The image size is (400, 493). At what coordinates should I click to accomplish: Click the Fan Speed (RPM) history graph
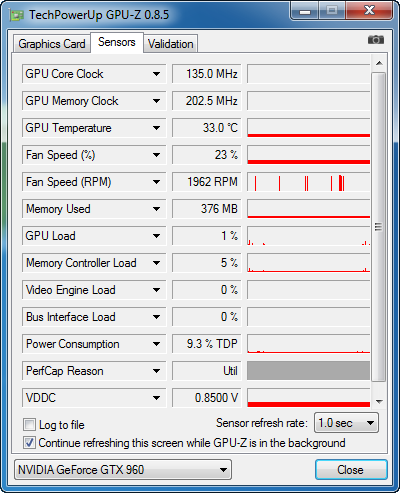click(x=309, y=182)
